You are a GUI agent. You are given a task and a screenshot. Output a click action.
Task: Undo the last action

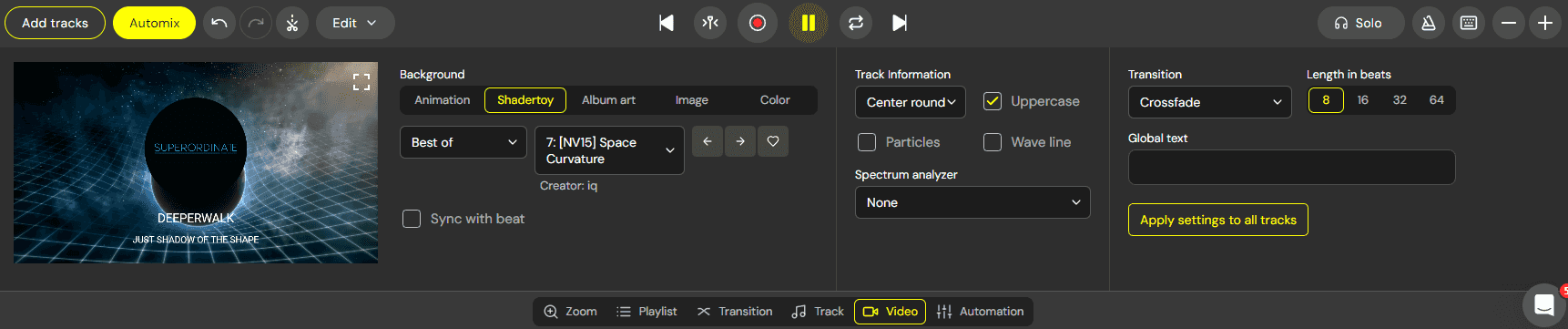pos(219,23)
